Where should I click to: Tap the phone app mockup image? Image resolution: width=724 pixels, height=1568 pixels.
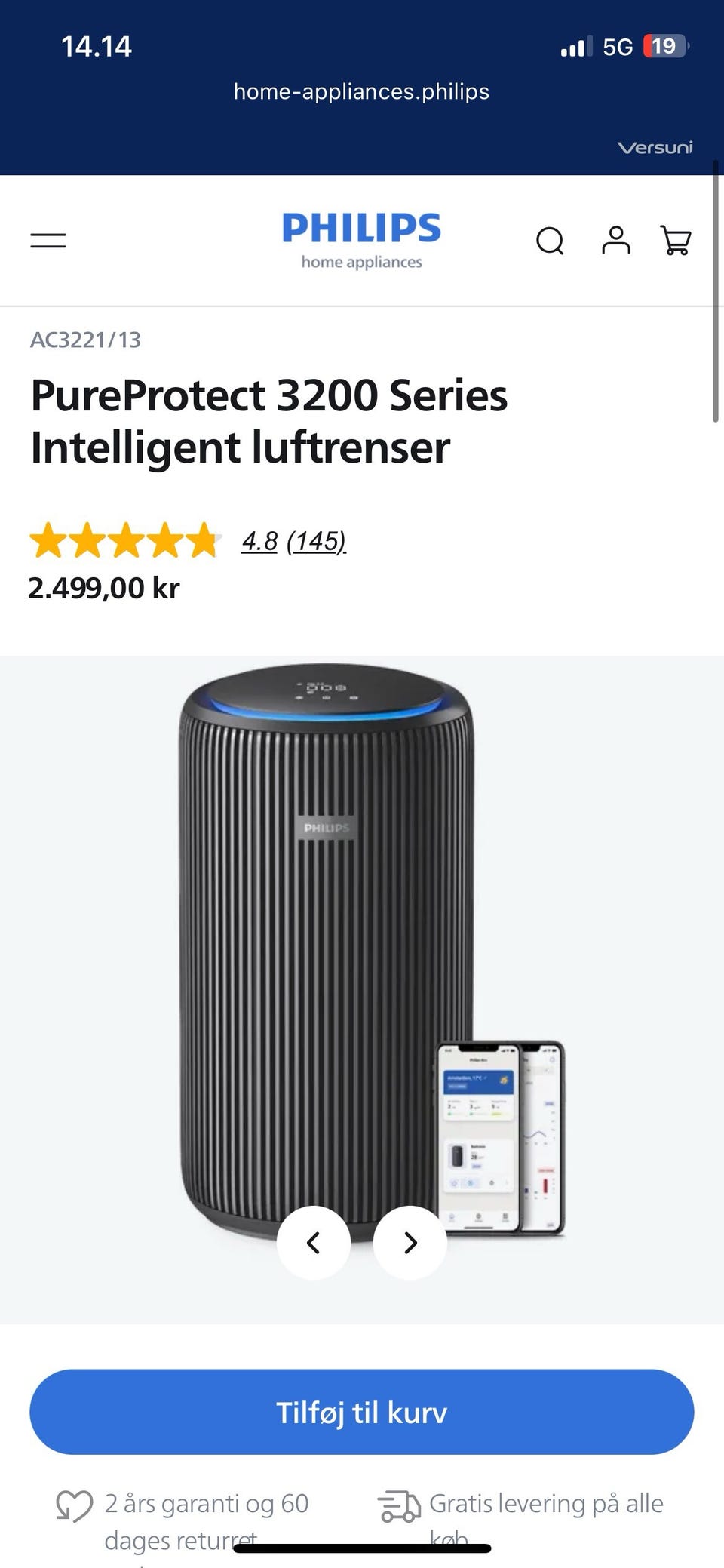[501, 1138]
